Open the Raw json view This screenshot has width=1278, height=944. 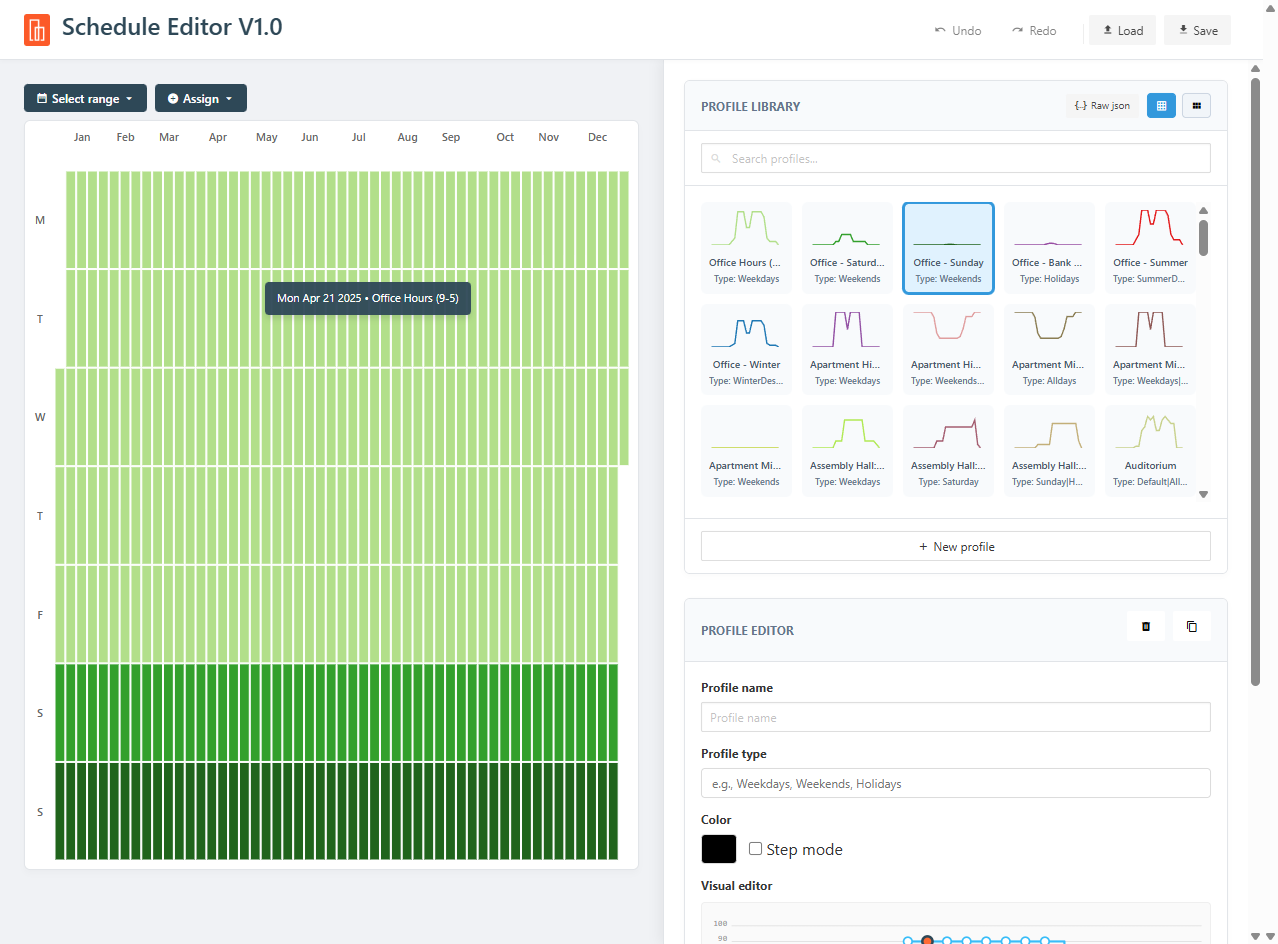click(1102, 105)
